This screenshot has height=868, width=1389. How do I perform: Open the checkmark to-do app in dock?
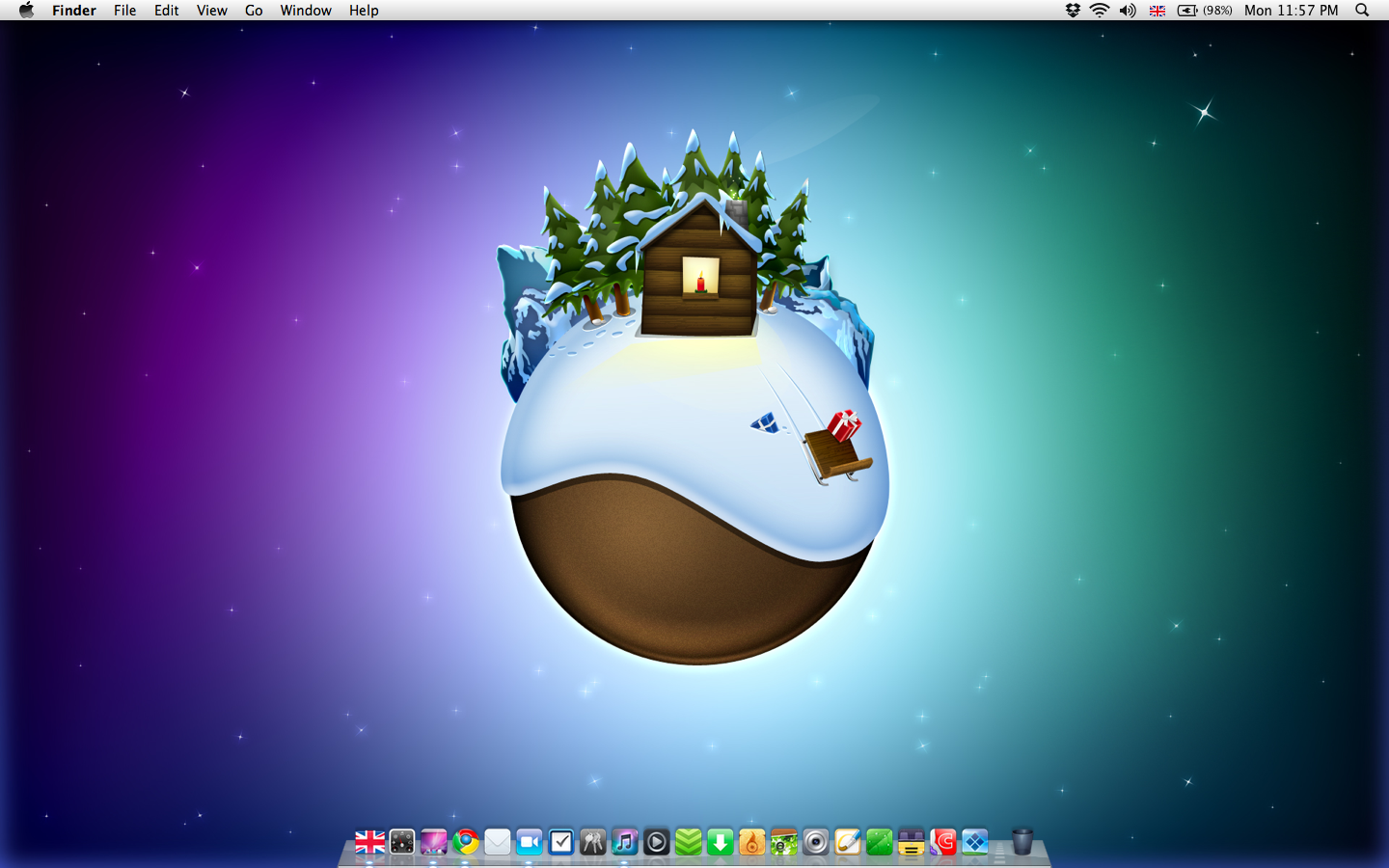(561, 842)
